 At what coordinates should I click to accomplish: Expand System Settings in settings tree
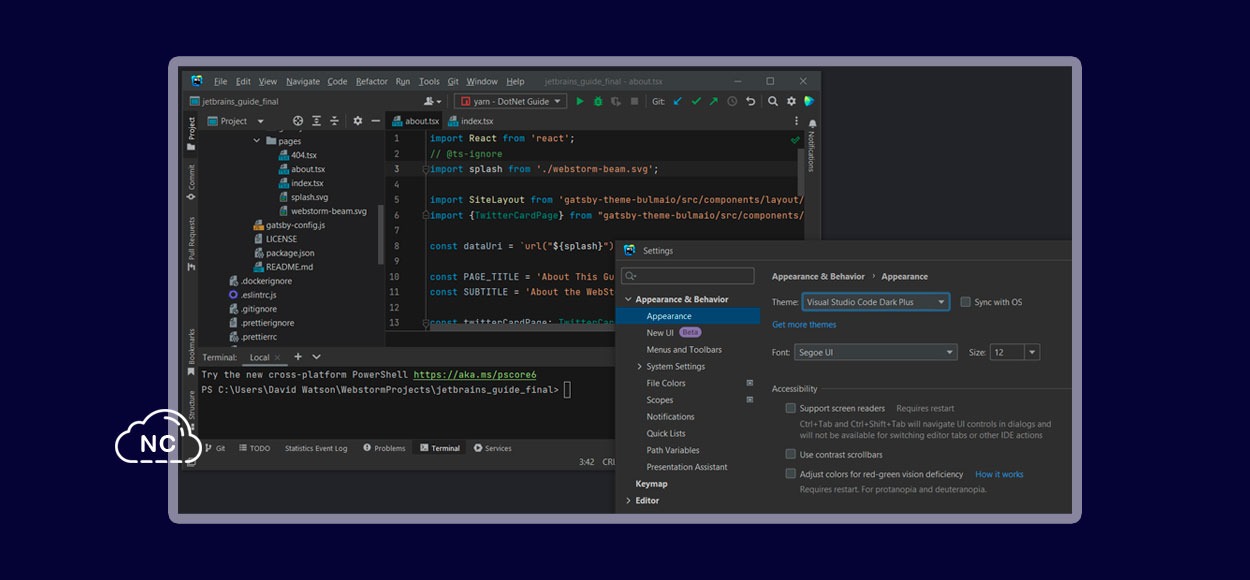pos(639,367)
